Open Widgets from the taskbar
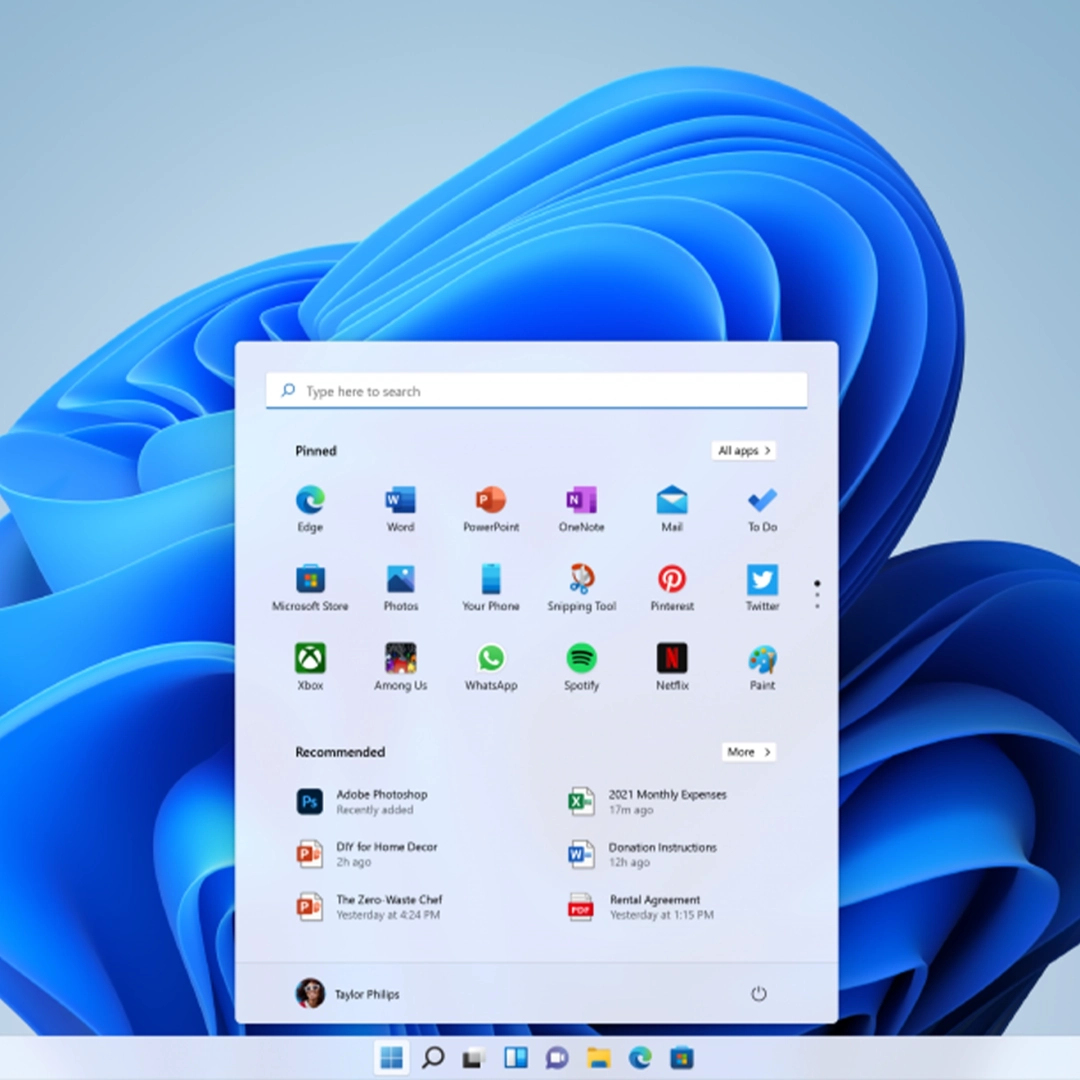1080x1080 pixels. pos(516,1057)
